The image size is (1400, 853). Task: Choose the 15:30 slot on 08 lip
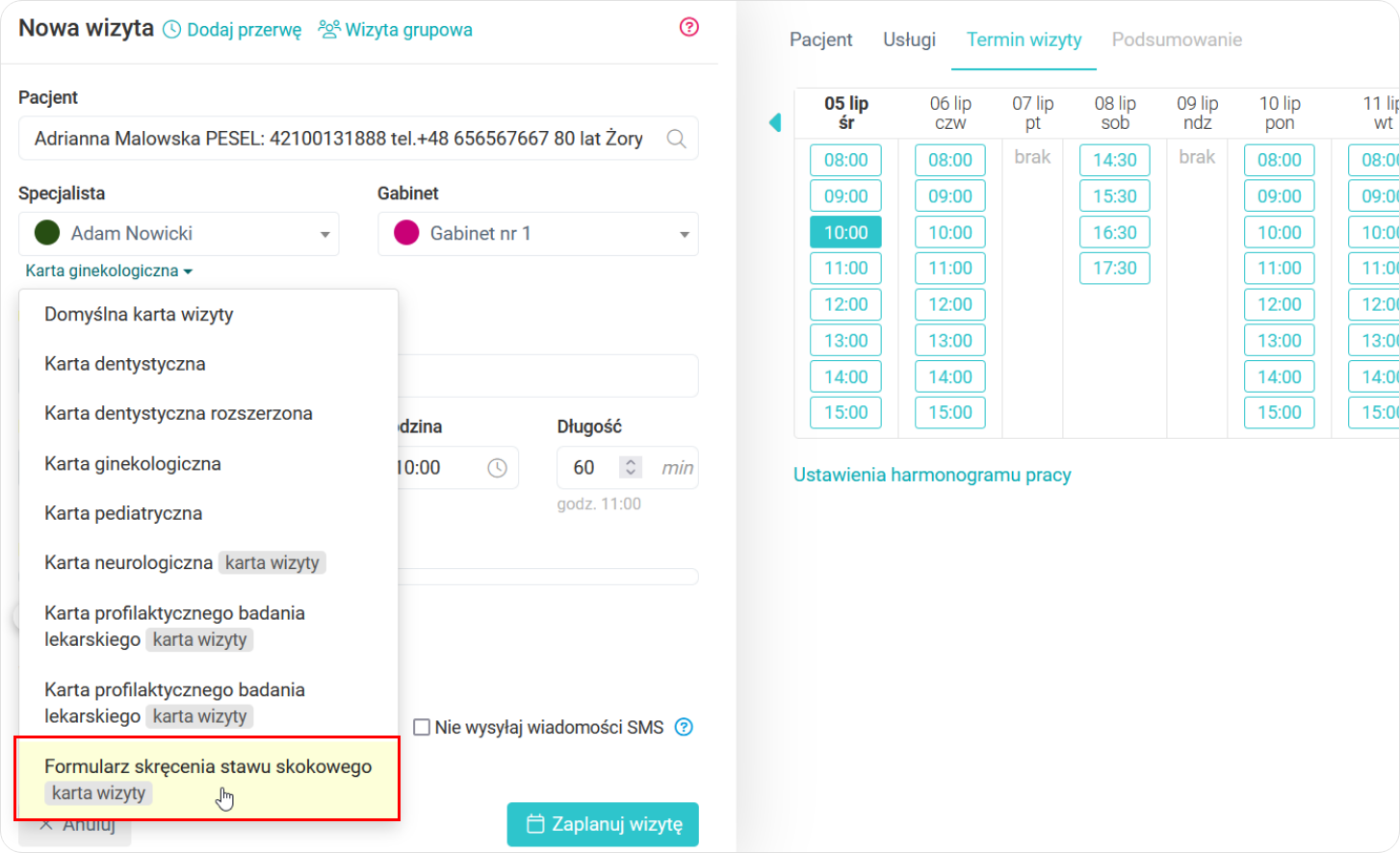point(1115,196)
